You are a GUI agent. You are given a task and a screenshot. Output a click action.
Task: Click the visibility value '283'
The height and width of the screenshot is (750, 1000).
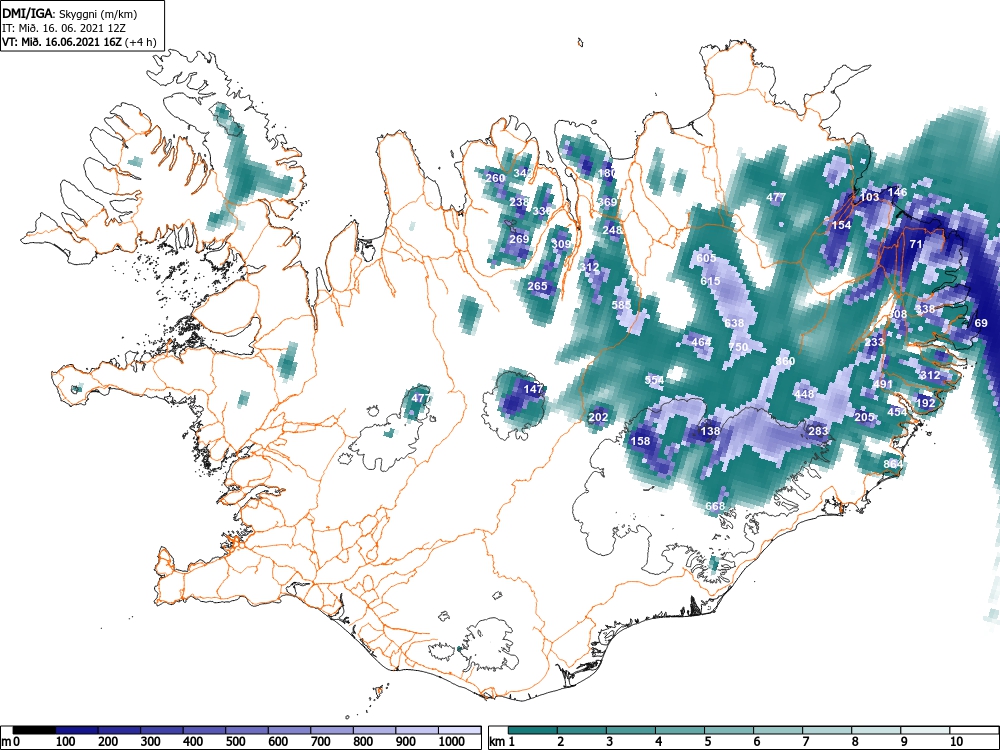point(818,431)
